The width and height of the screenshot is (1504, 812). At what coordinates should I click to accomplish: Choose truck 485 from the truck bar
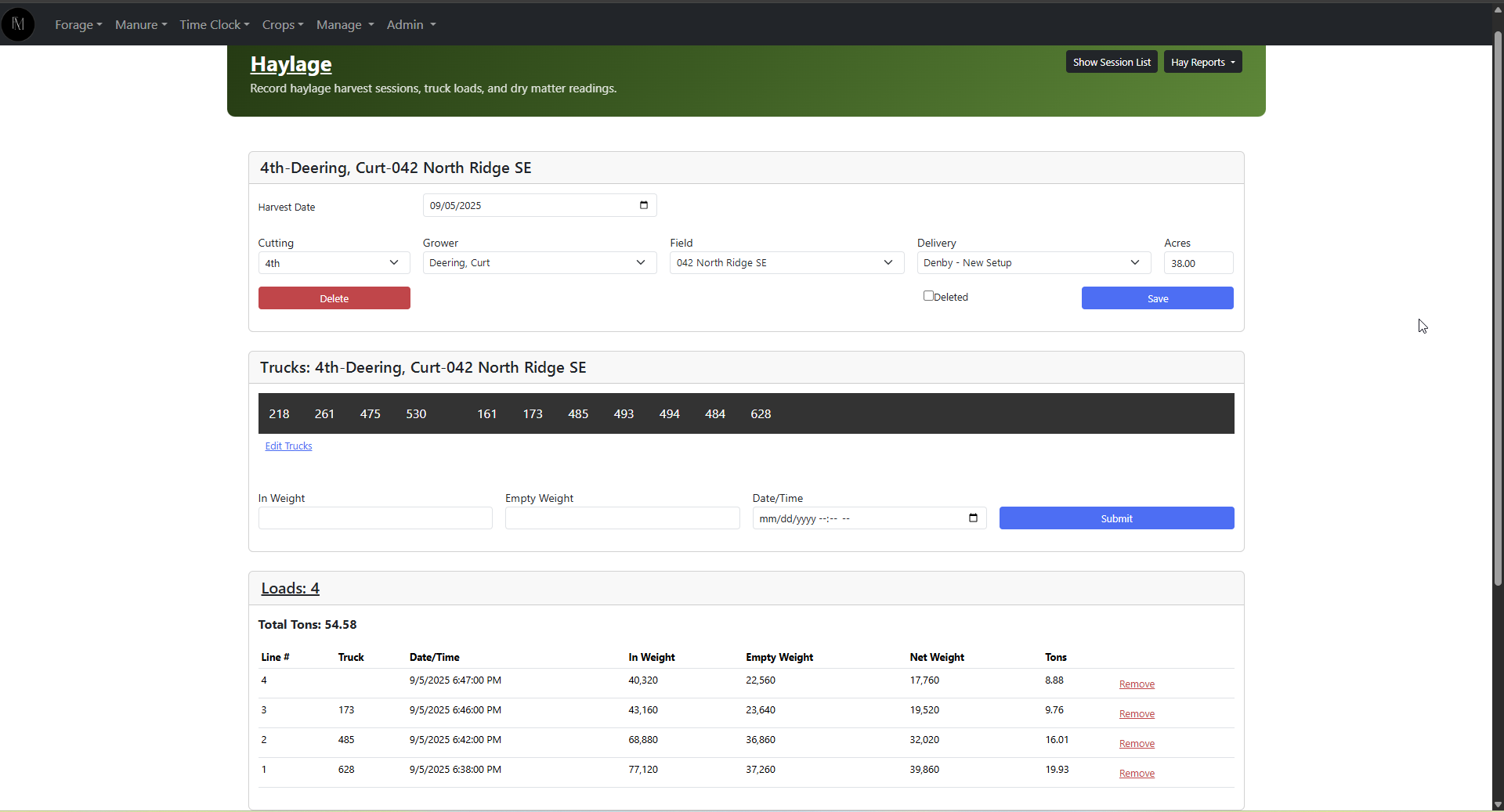(578, 414)
